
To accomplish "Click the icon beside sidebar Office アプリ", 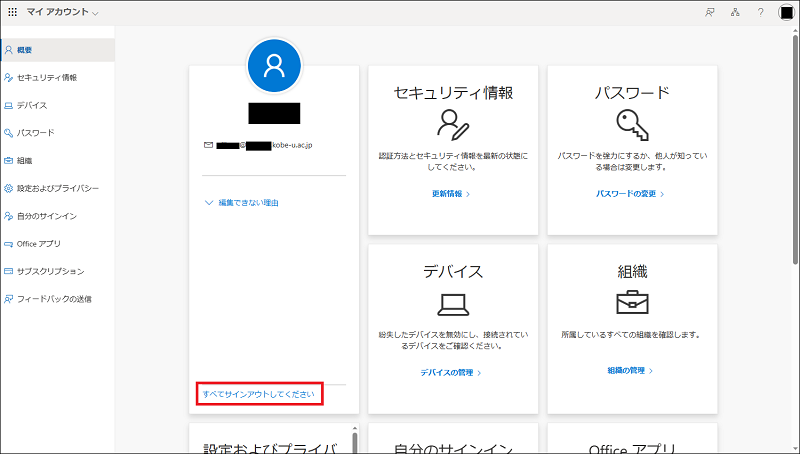I will [9, 244].
